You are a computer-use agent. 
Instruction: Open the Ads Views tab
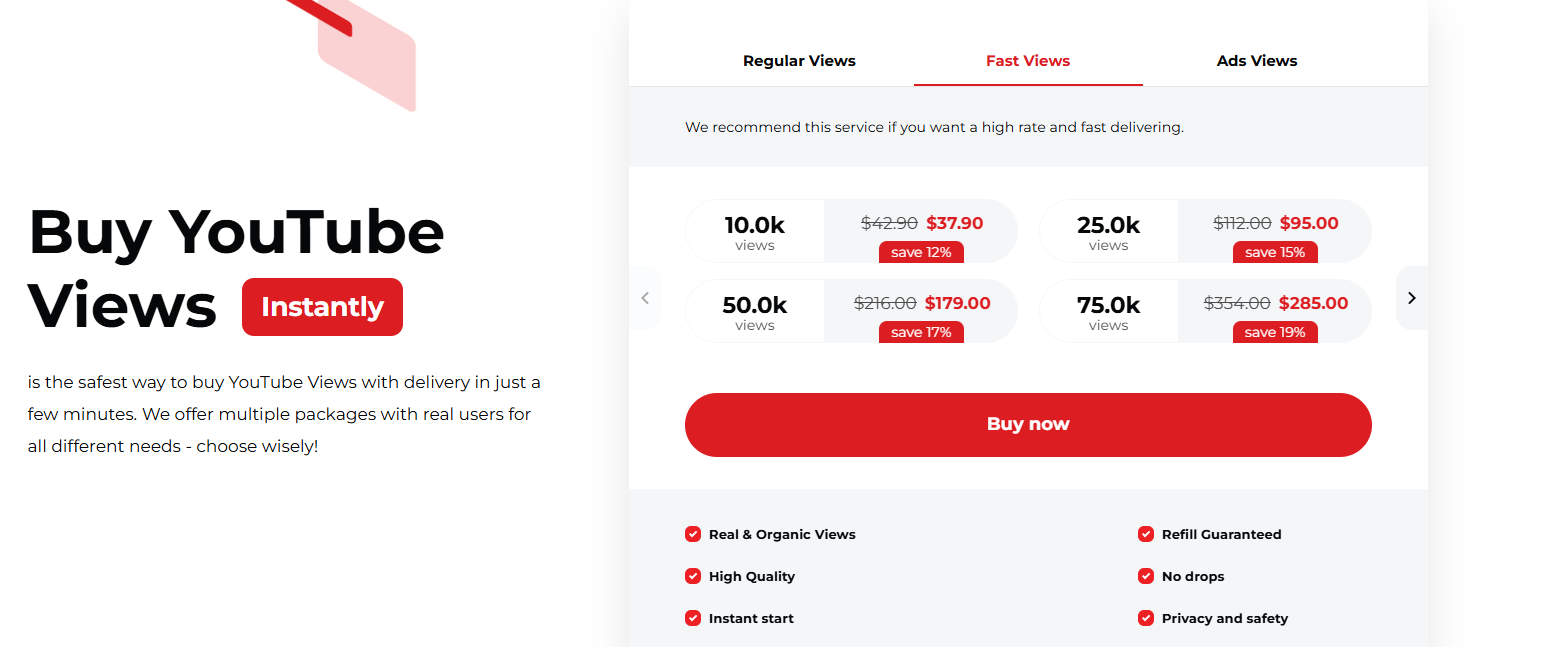tap(1257, 61)
